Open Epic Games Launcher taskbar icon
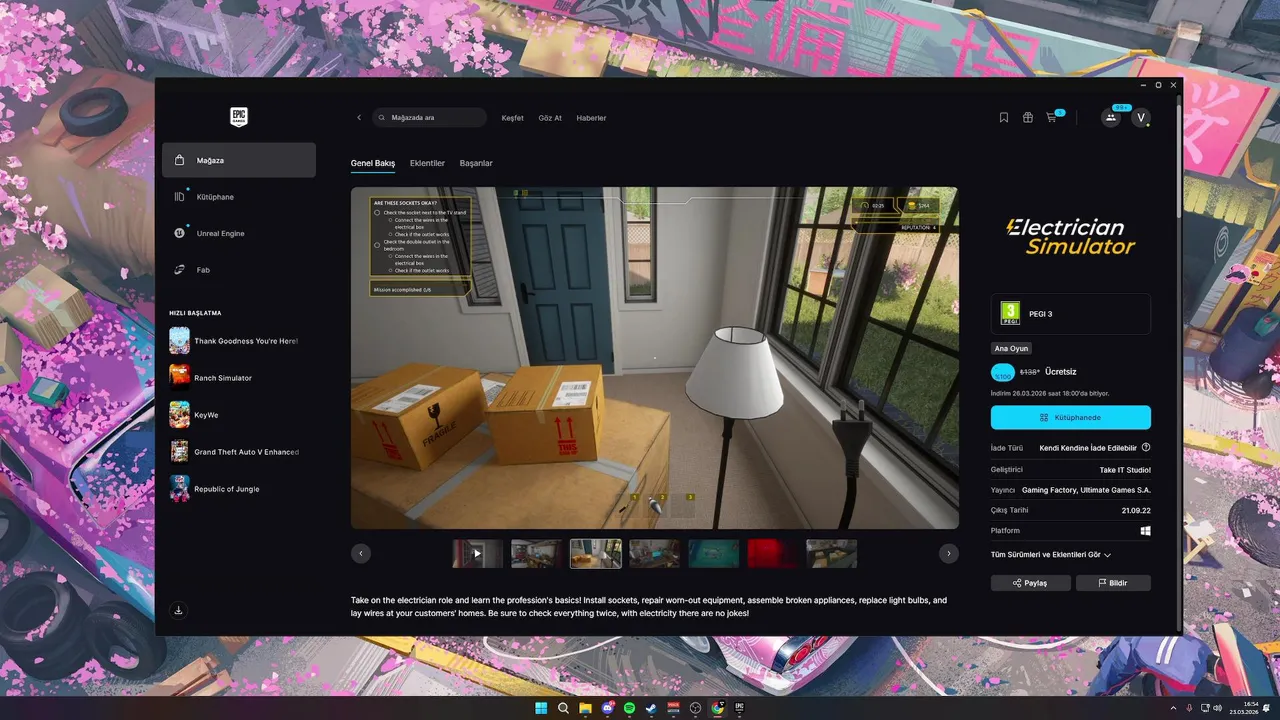The image size is (1280, 720). coord(740,708)
